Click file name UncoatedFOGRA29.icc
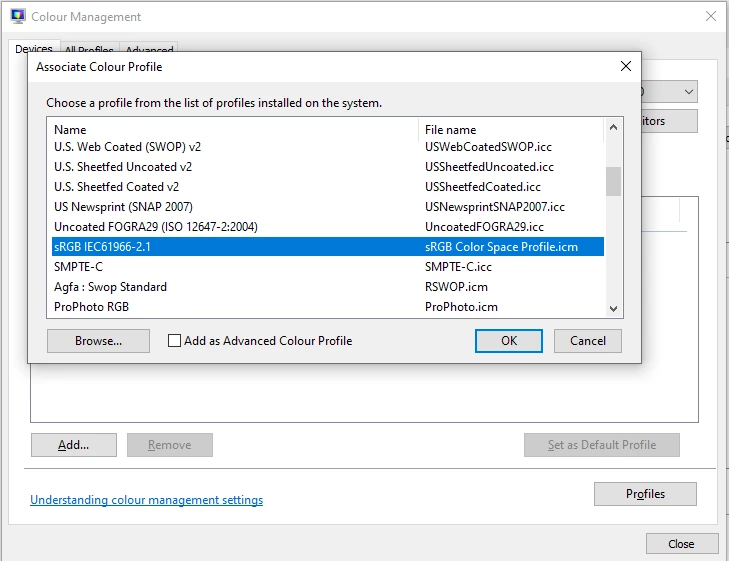The image size is (729, 561). point(484,227)
